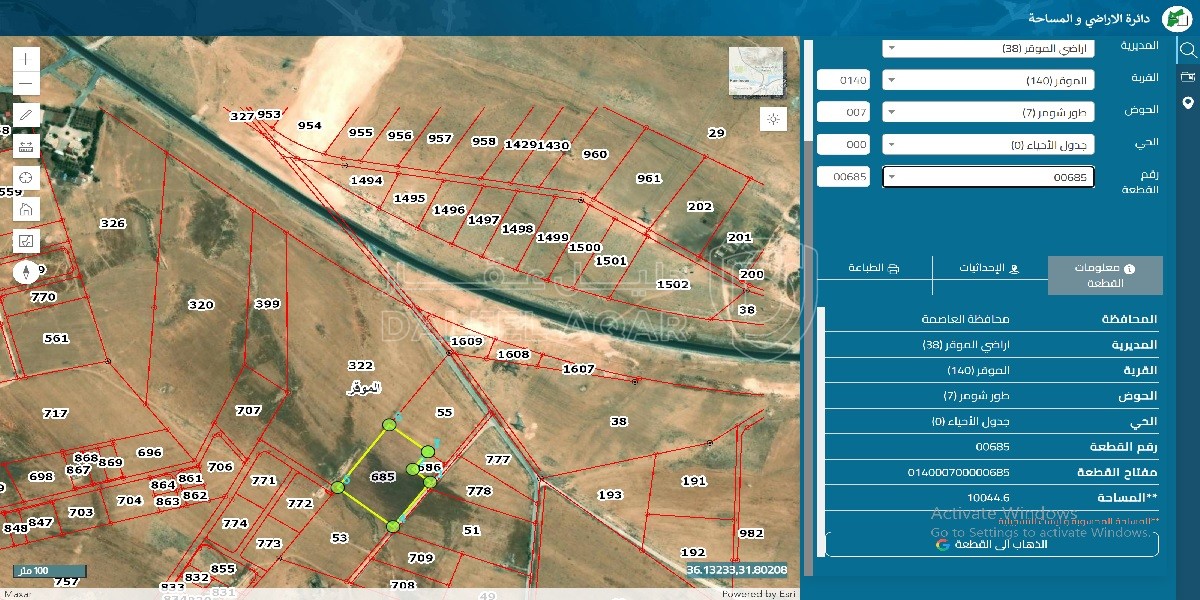
Task: Reset map orientation with compass
Action: [26, 272]
